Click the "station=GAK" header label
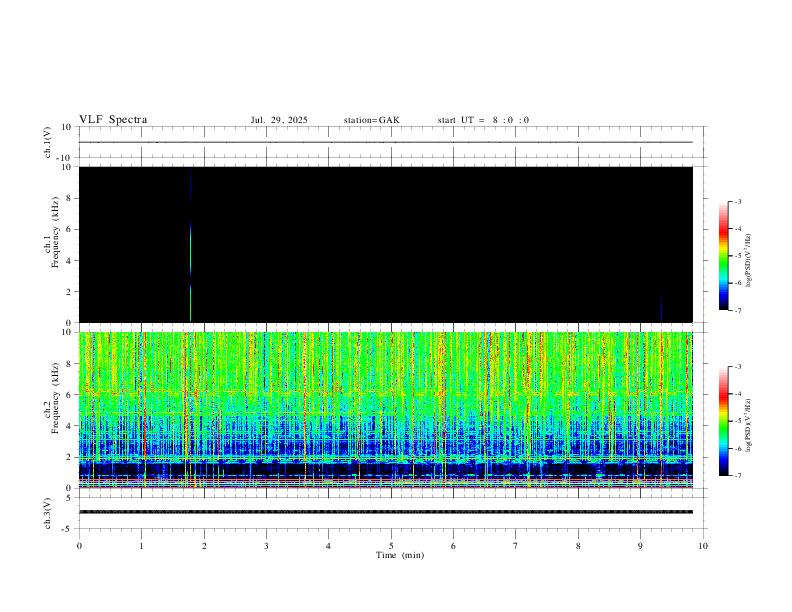Image resolution: width=792 pixels, height=612 pixels. pyautogui.click(x=371, y=120)
